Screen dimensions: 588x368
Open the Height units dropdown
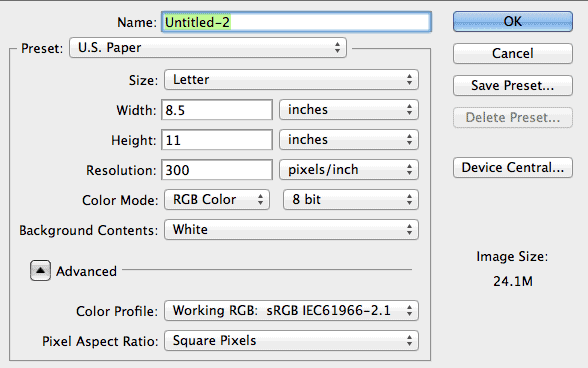349,140
